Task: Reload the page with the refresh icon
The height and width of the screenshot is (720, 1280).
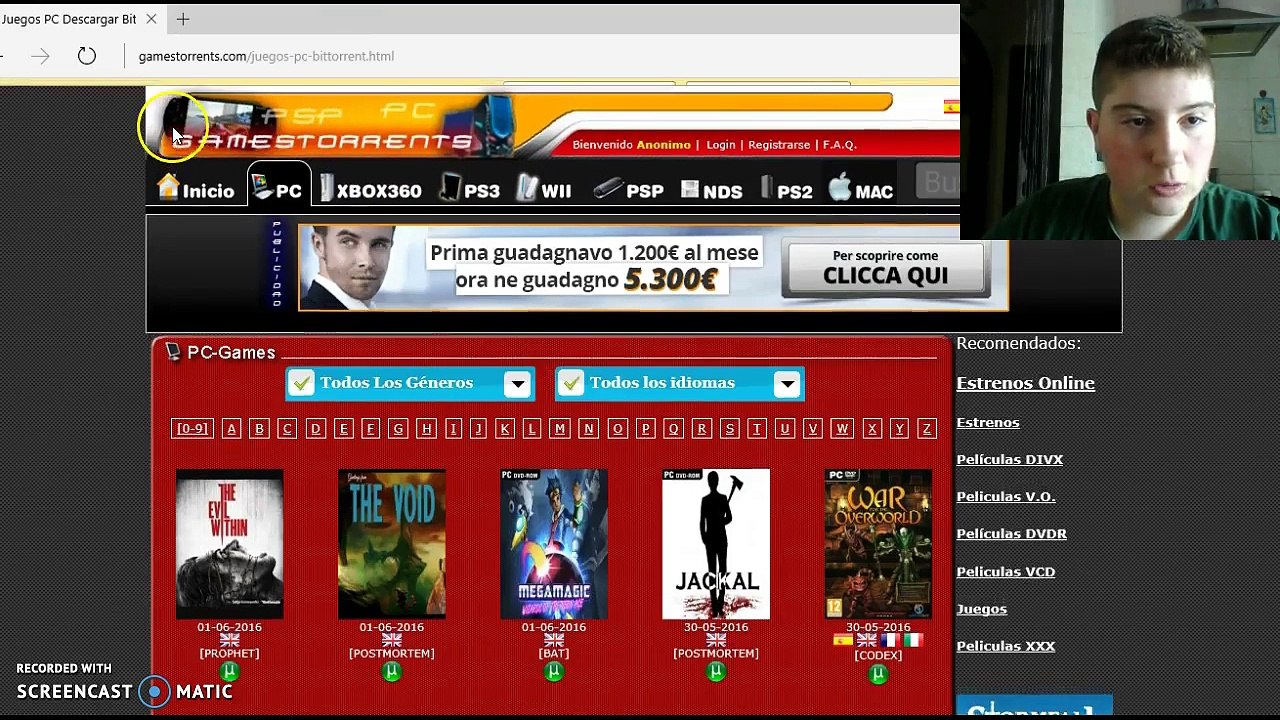Action: pos(87,56)
